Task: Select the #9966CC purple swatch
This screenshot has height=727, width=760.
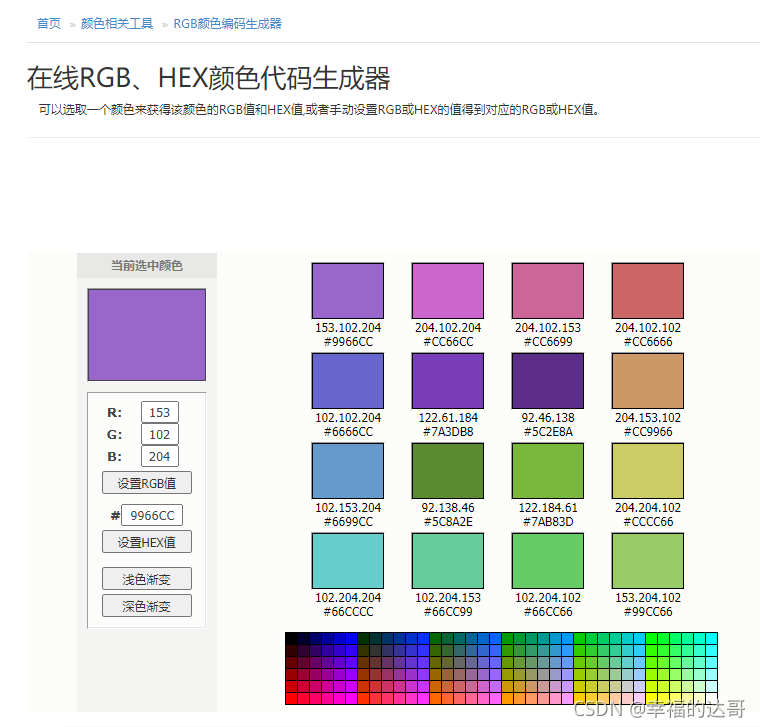Action: tap(347, 291)
